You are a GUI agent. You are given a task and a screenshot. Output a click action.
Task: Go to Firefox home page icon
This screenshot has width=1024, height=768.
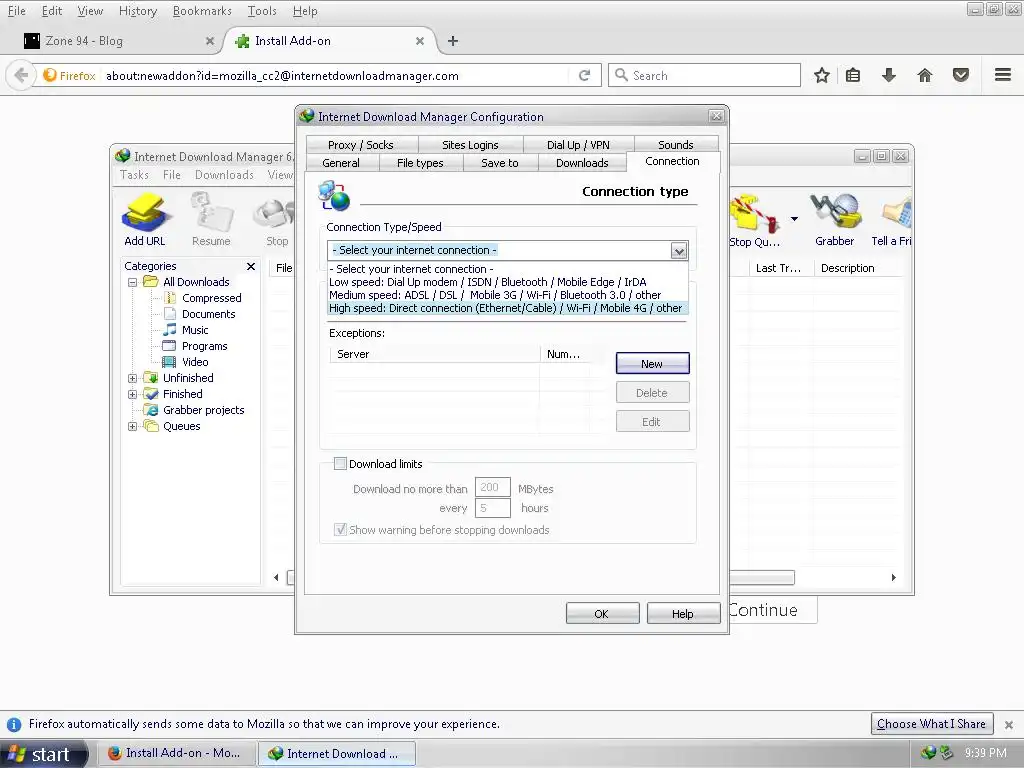coord(925,75)
